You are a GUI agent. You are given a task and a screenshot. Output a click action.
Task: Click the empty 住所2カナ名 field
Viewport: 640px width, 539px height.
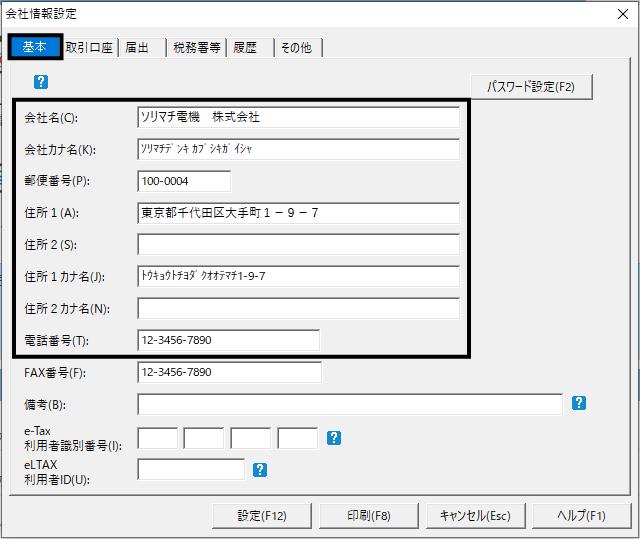coord(298,308)
